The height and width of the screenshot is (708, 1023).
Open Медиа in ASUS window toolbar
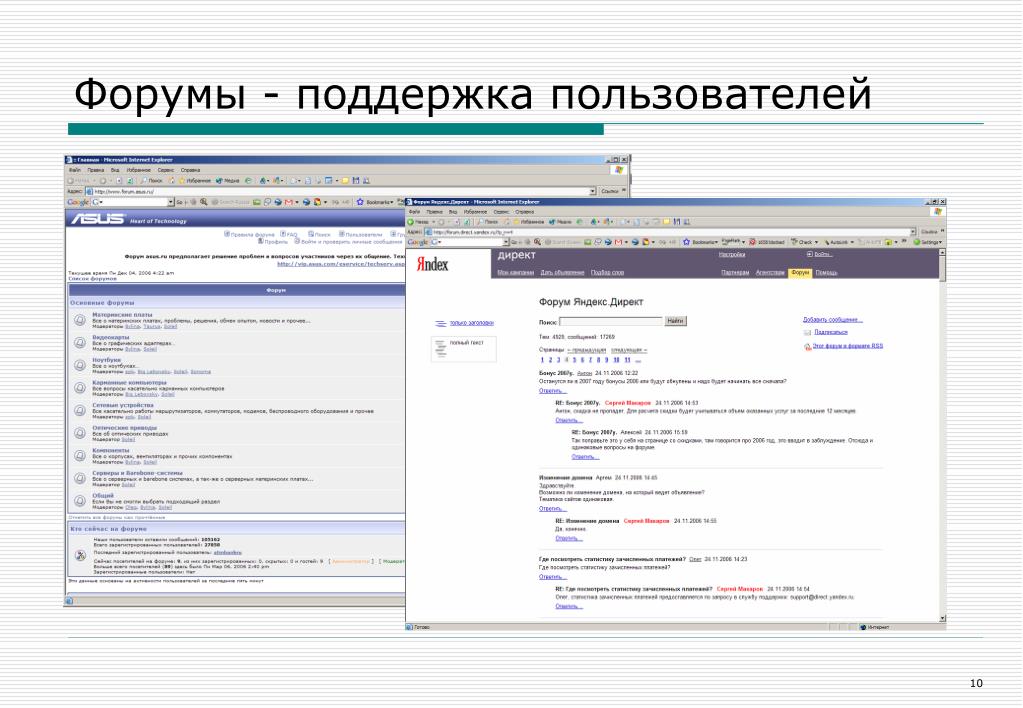pyautogui.click(x=227, y=180)
